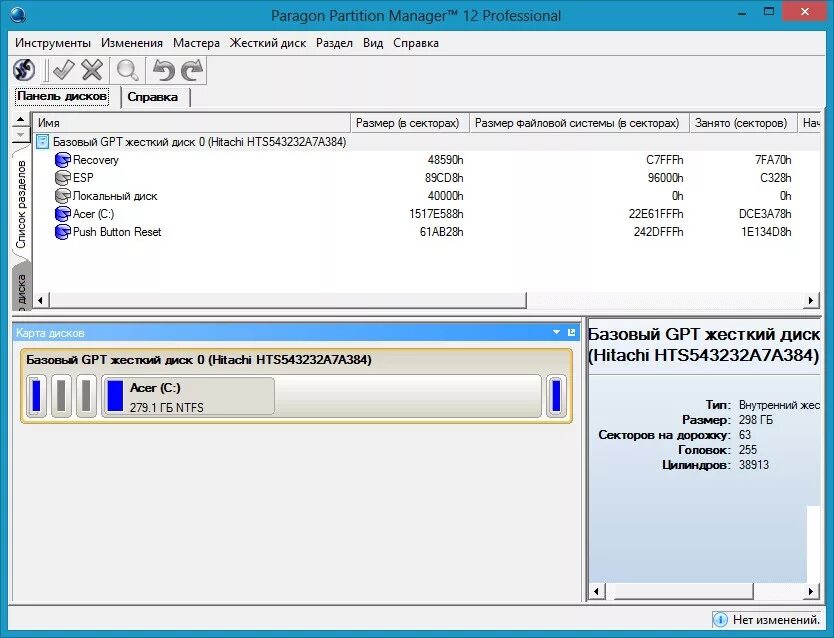Open the Вид menu
Viewport: 834px width, 638px height.
point(373,43)
